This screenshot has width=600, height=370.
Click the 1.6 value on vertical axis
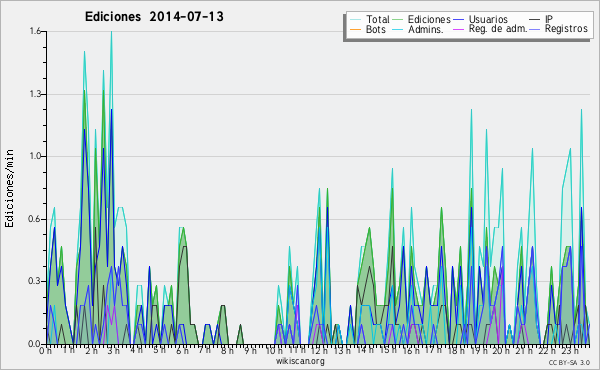tap(35, 31)
